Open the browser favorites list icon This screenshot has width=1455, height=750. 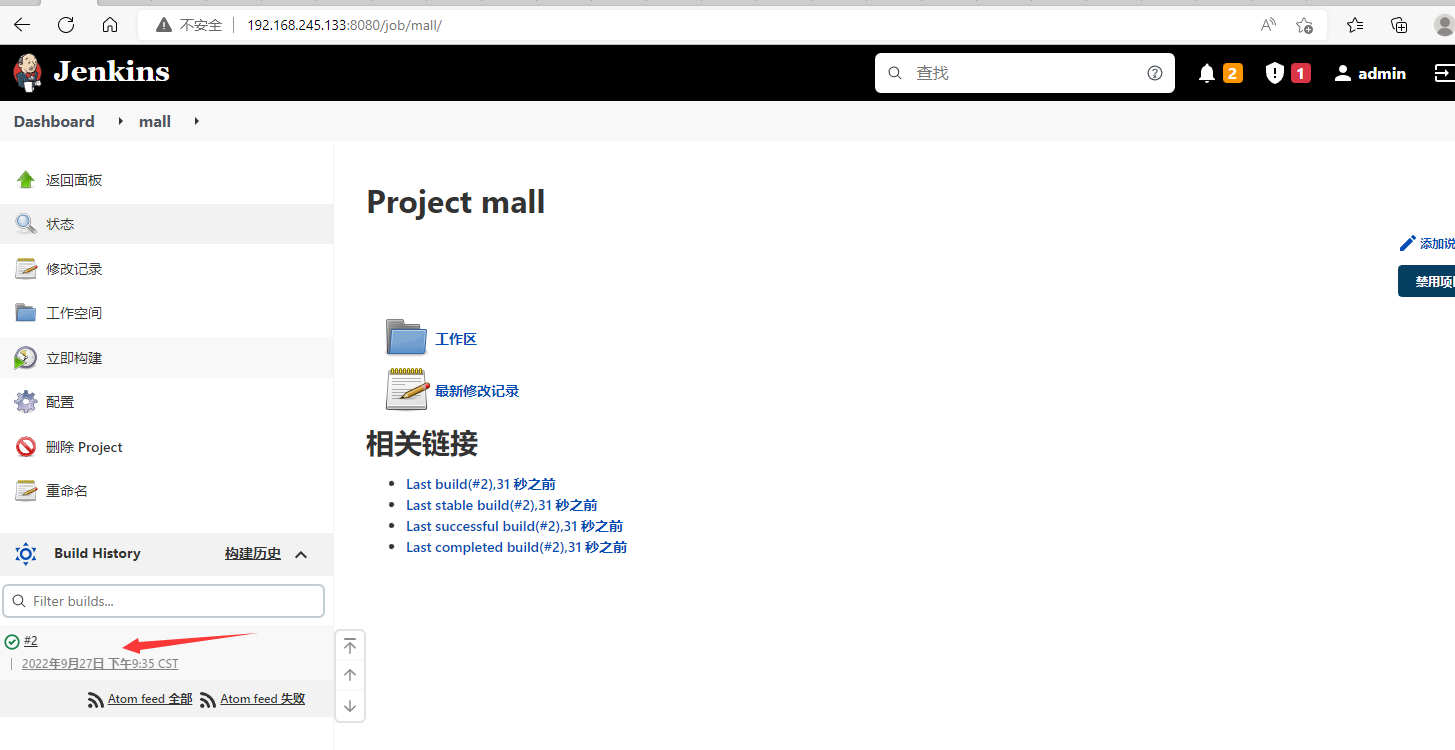pos(1355,25)
